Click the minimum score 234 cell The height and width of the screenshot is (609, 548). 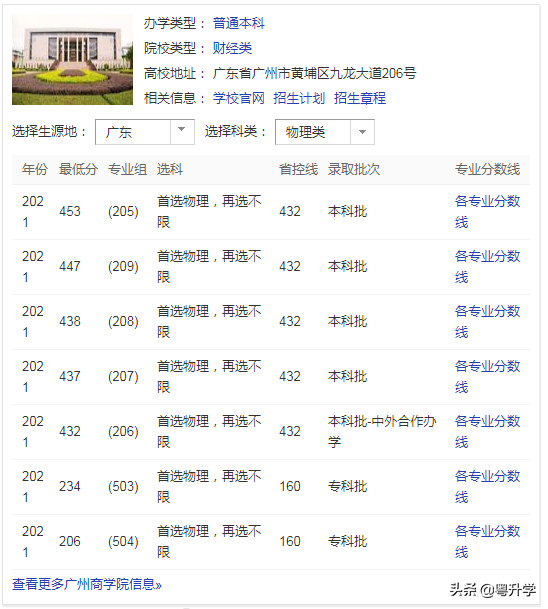click(x=70, y=486)
